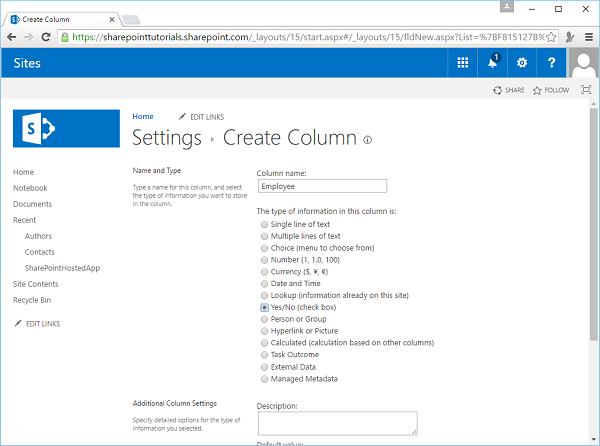Open Site Contents in left navigation
Viewport: 600px width, 446px height.
pos(35,284)
